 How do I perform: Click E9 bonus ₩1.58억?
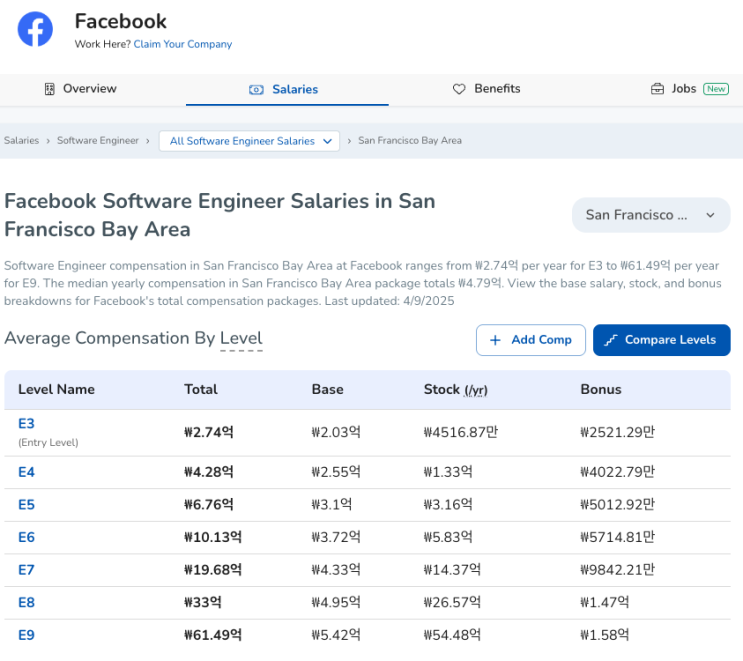[605, 635]
